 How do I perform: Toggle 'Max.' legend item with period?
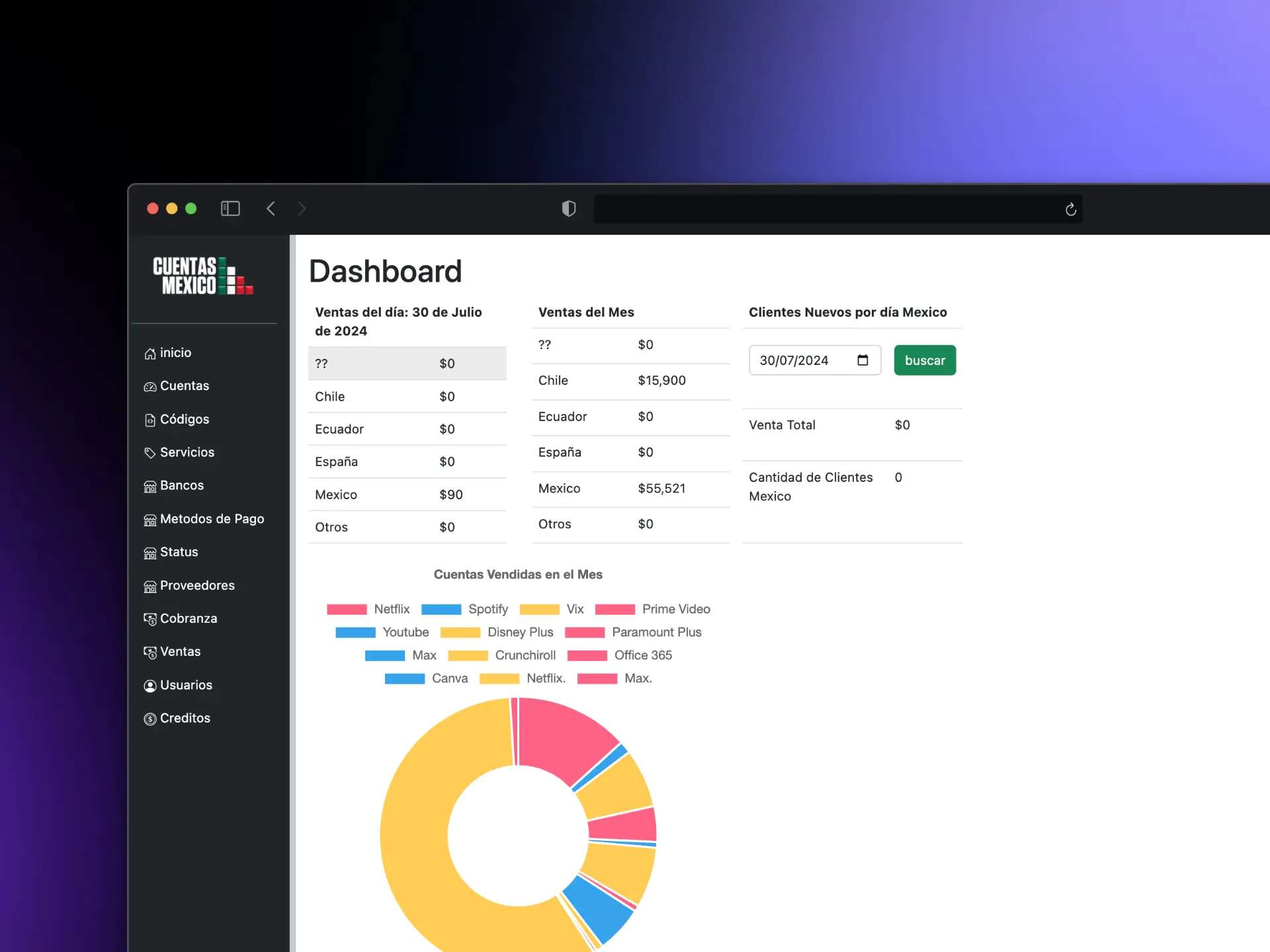[x=615, y=679]
